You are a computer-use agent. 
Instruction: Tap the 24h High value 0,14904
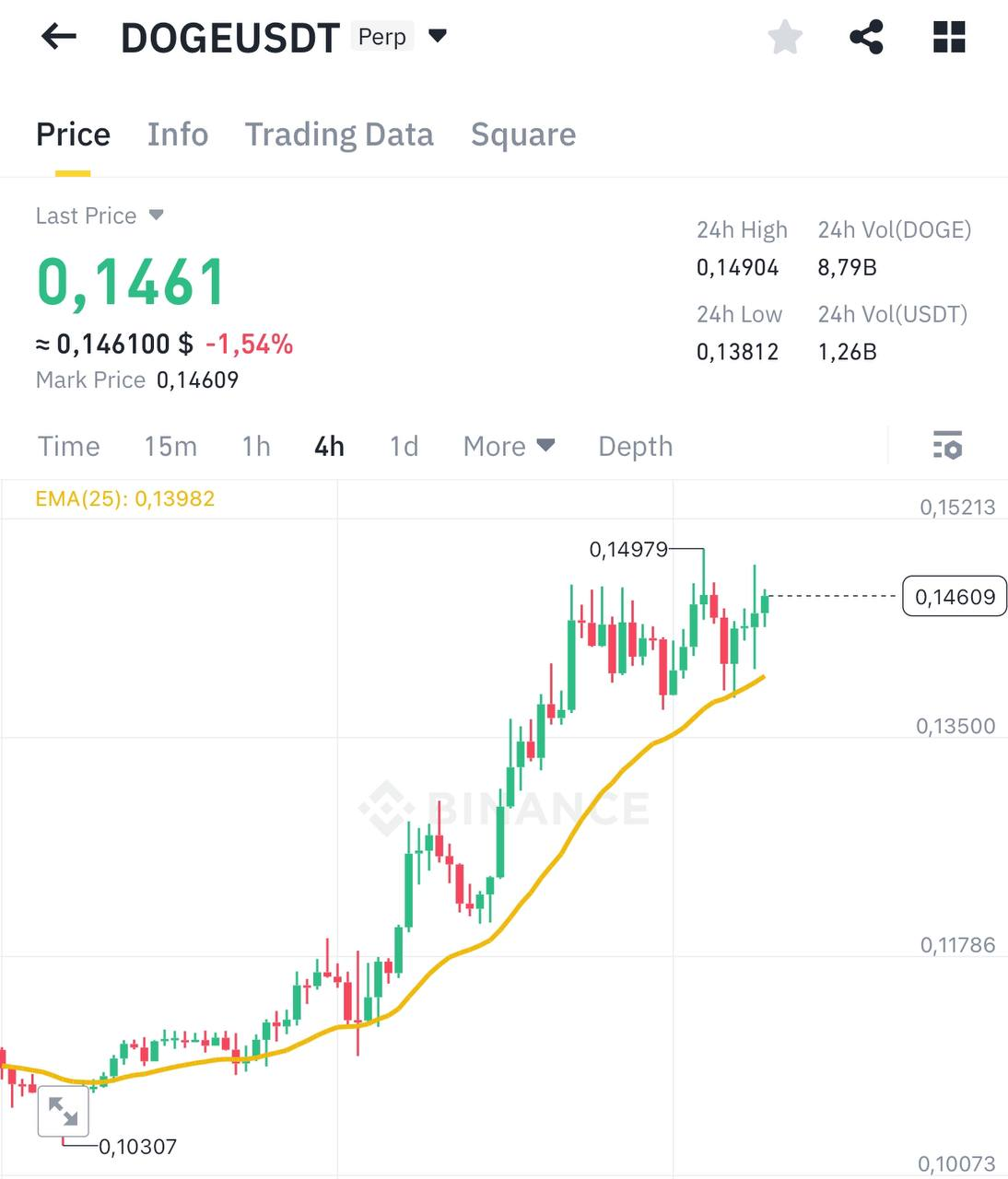click(x=737, y=267)
